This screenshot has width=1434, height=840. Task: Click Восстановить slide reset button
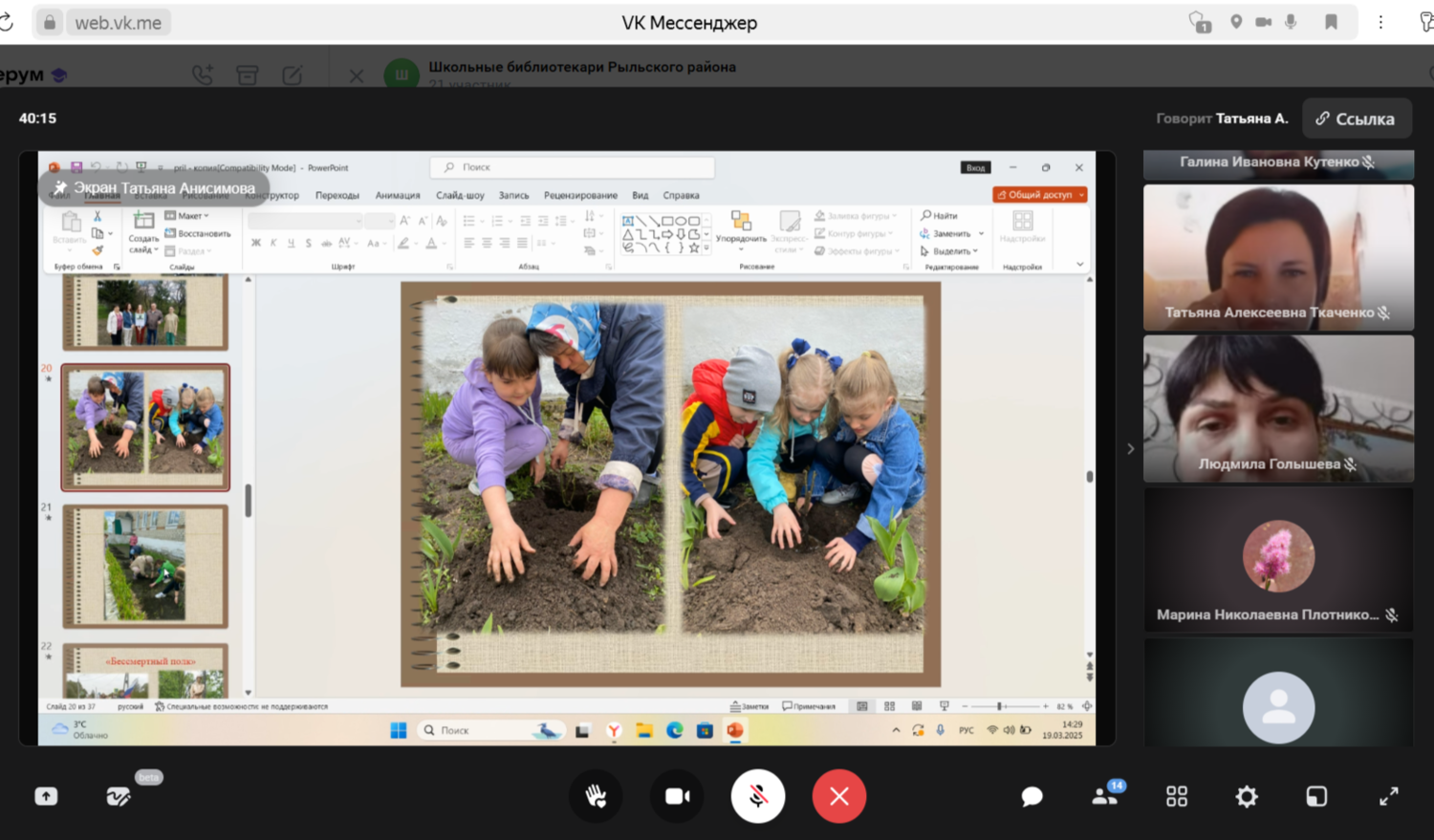pos(198,233)
